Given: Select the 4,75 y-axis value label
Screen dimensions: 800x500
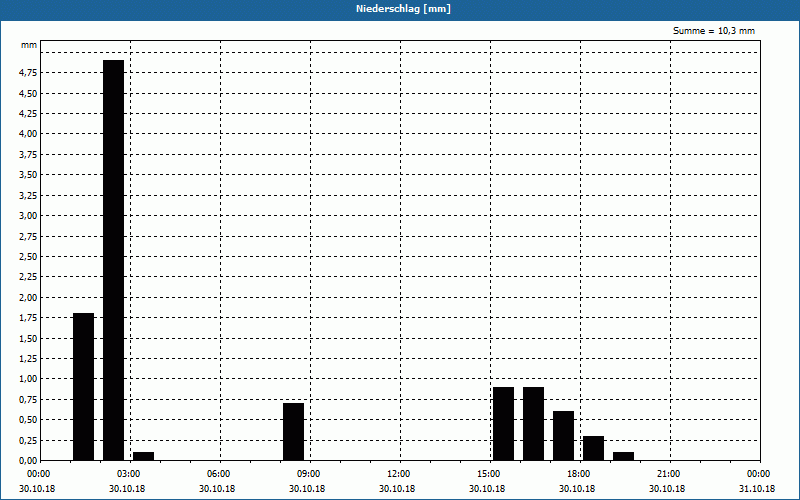Looking at the screenshot, I should pyautogui.click(x=28, y=73).
